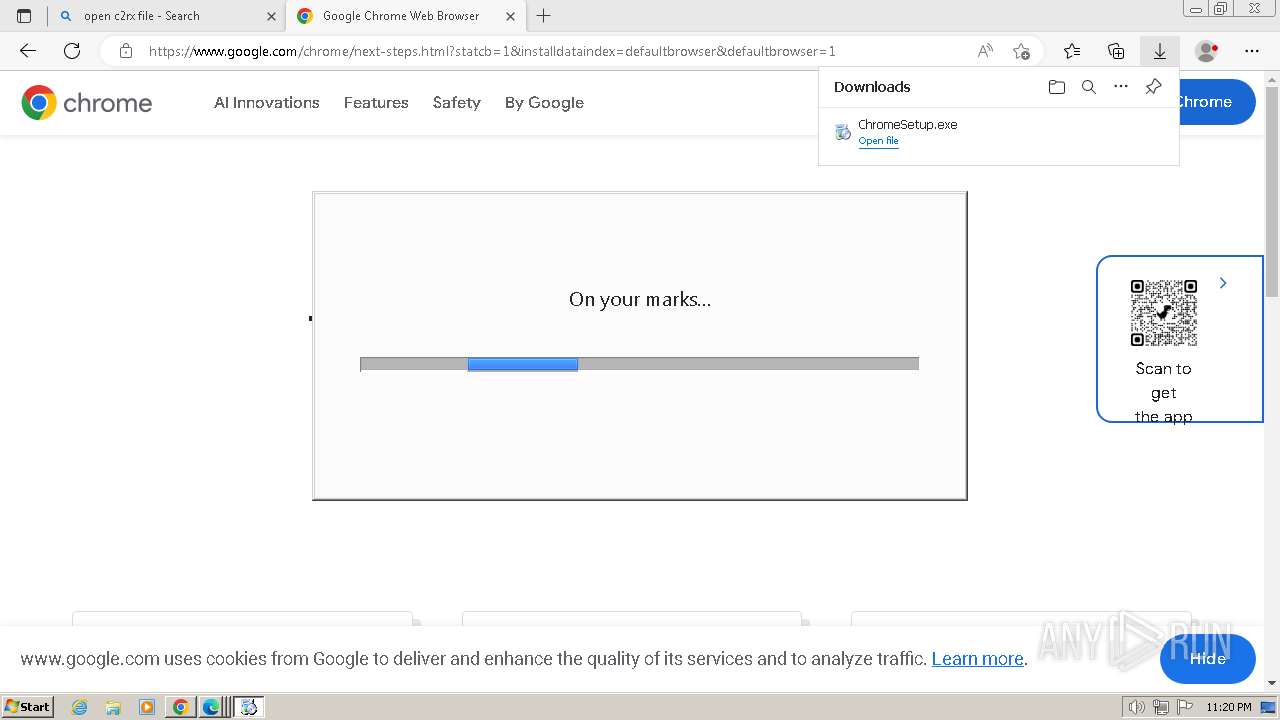Click the blue Download Chrome button
The height and width of the screenshot is (720, 1280).
1217,102
